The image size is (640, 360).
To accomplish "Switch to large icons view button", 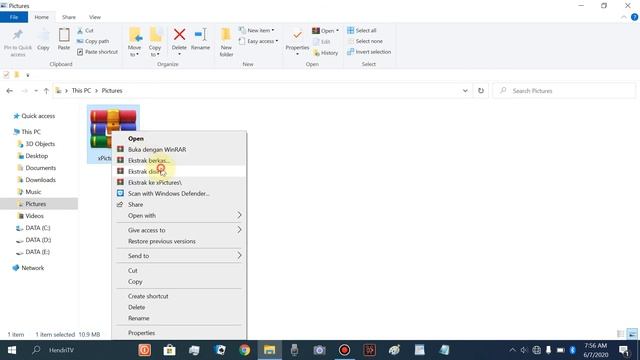I will [632, 334].
